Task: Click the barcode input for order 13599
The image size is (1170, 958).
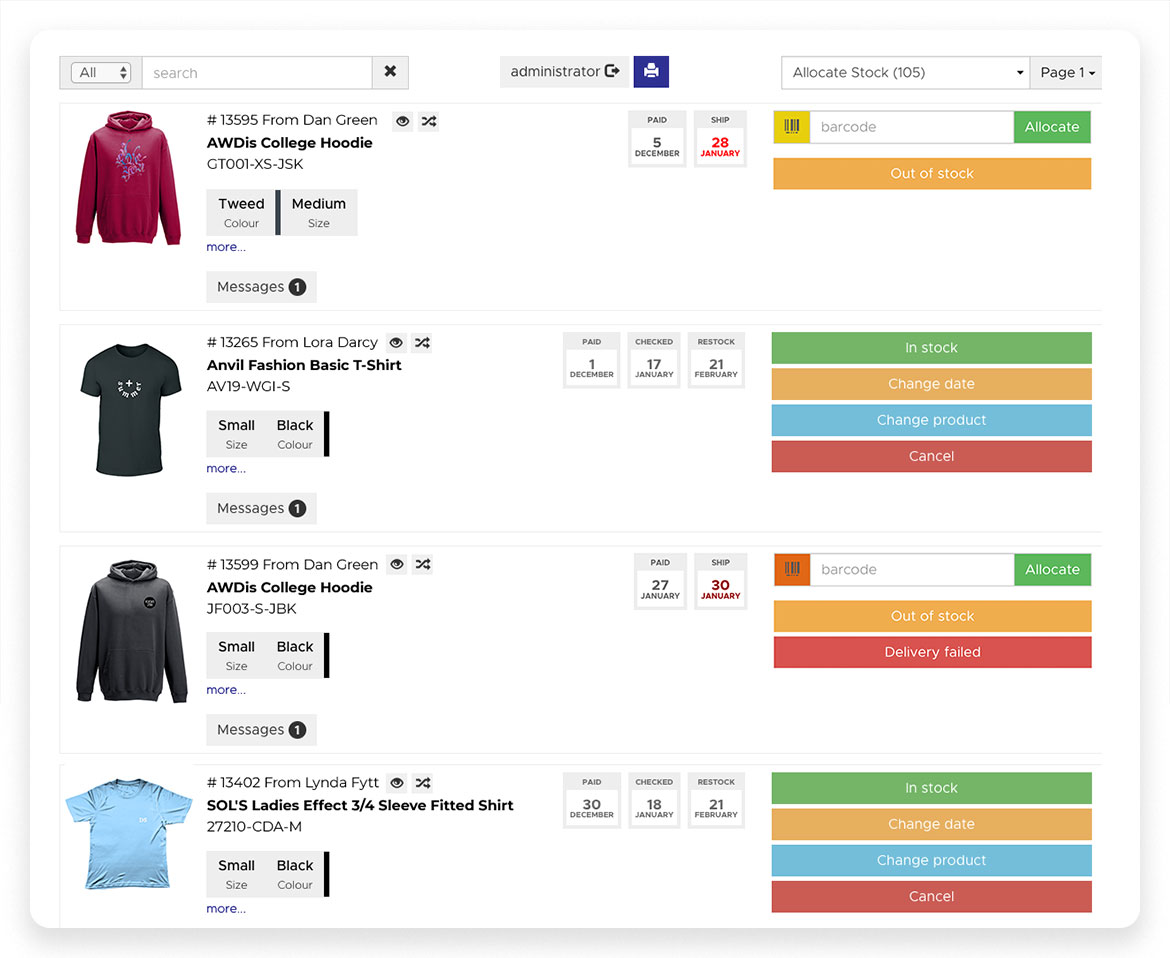Action: [x=911, y=570]
